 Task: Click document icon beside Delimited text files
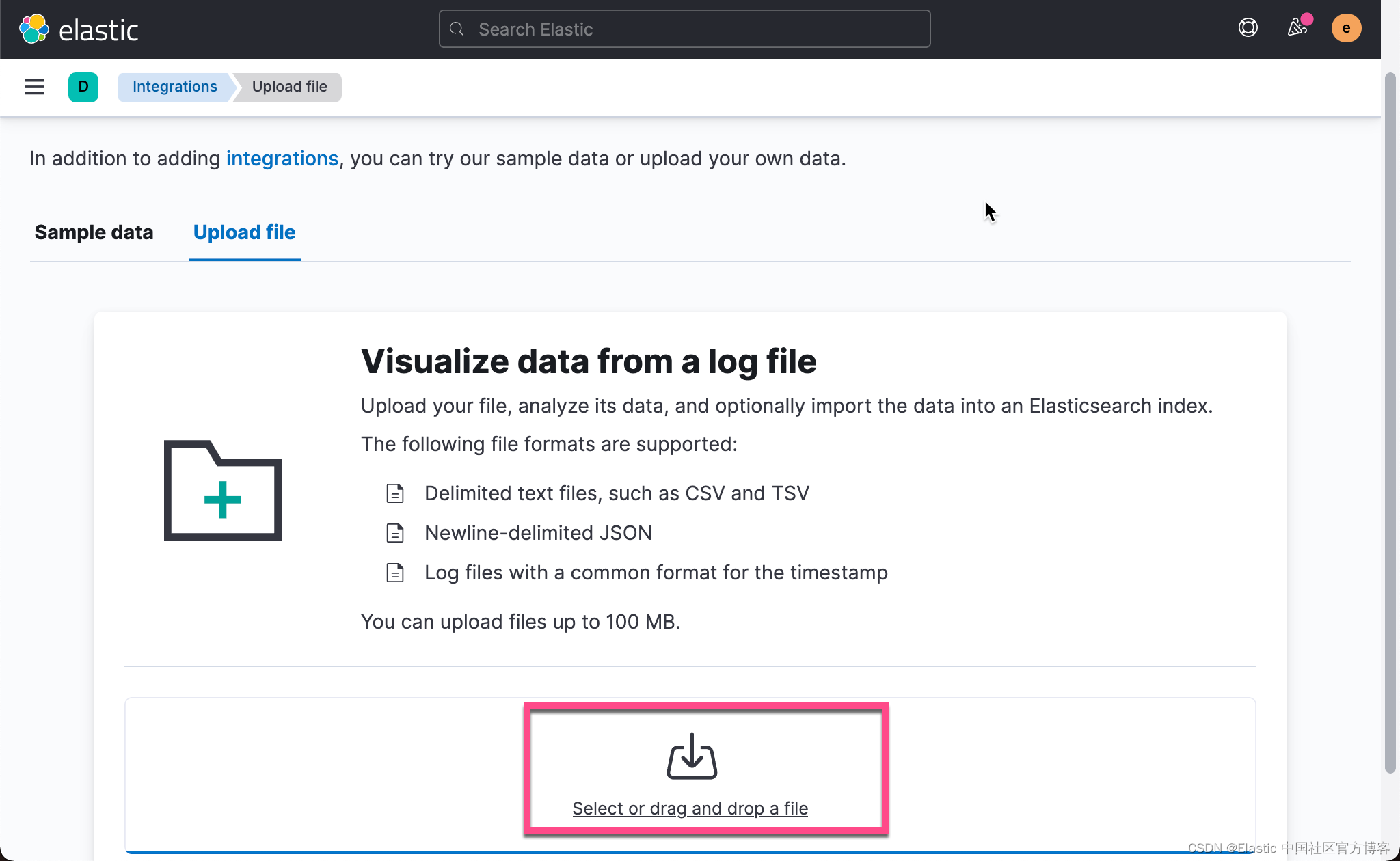395,493
